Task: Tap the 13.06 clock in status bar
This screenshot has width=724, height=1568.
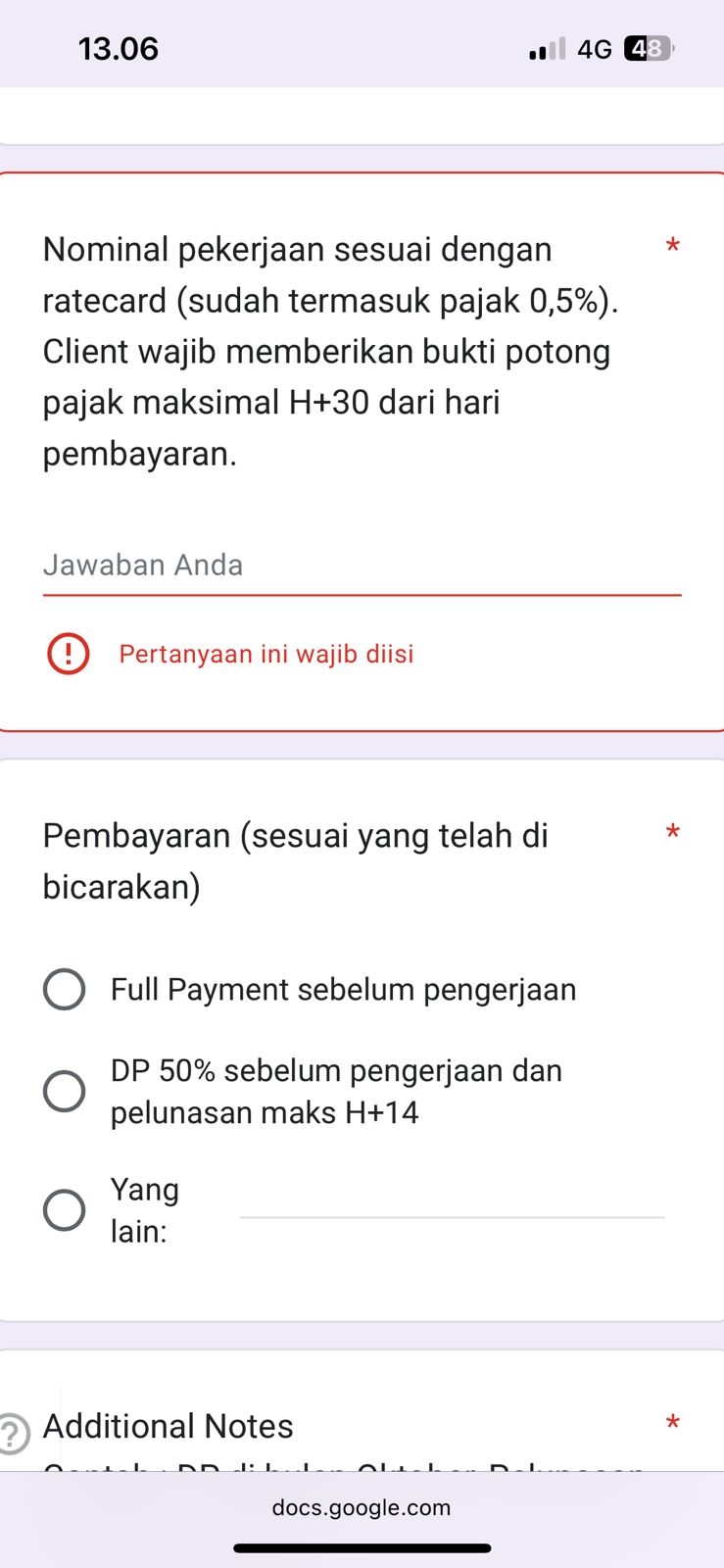Action: point(119,49)
